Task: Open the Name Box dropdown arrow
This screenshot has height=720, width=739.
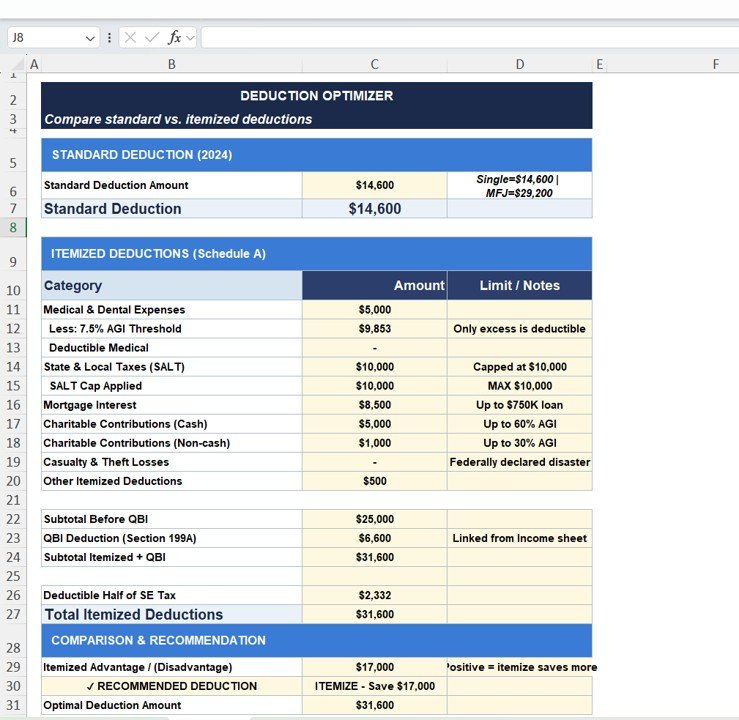Action: coord(90,38)
